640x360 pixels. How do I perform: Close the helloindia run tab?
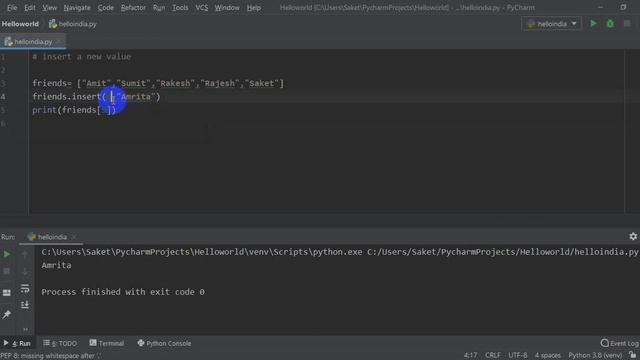tap(74, 237)
